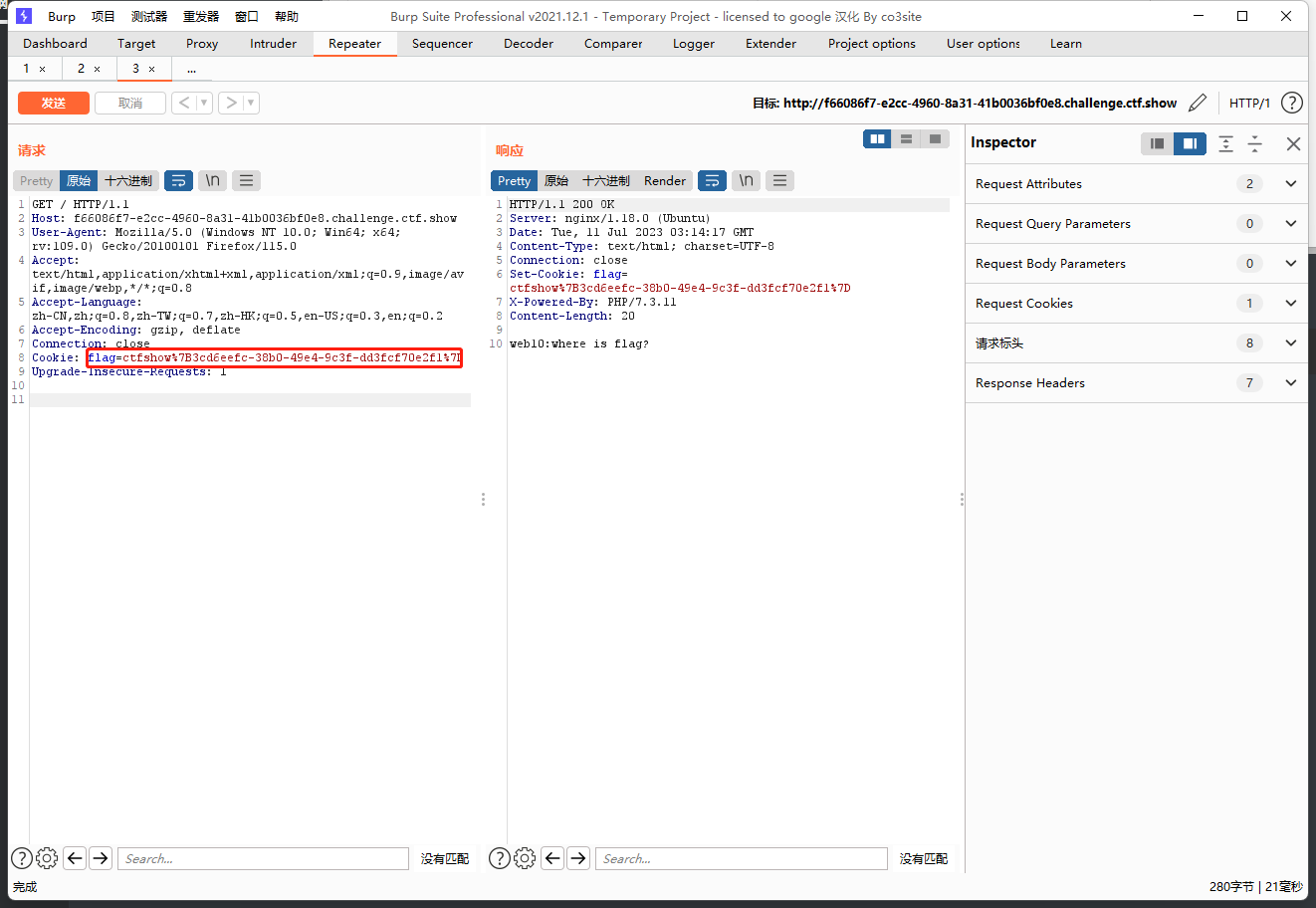Open request search settings gear
Screen dimensions: 1316x908
pyautogui.click(x=47, y=858)
